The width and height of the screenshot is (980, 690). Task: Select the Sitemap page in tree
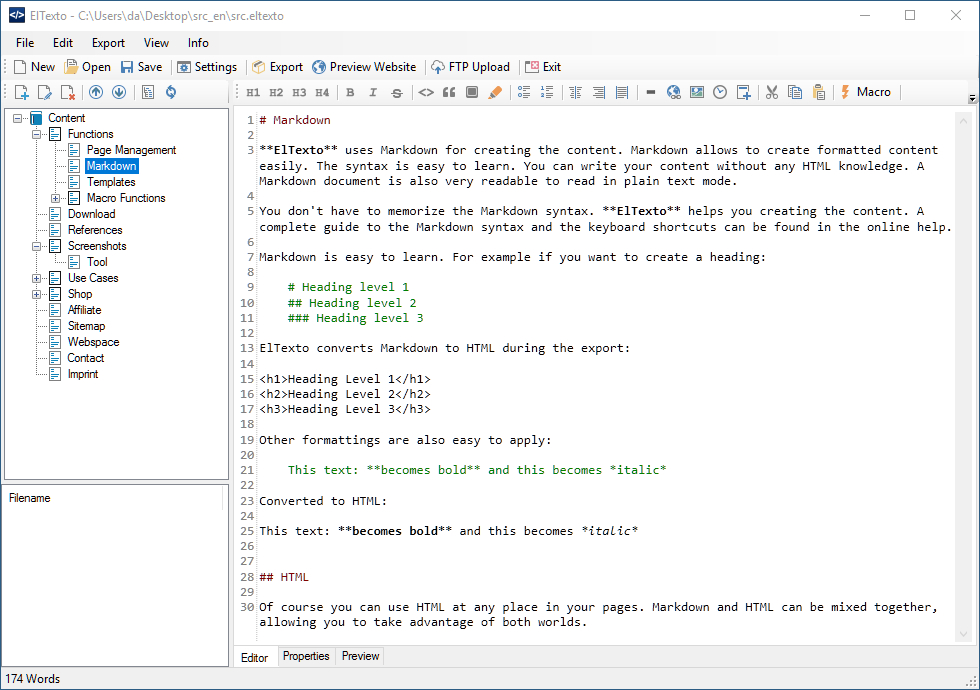pos(86,326)
